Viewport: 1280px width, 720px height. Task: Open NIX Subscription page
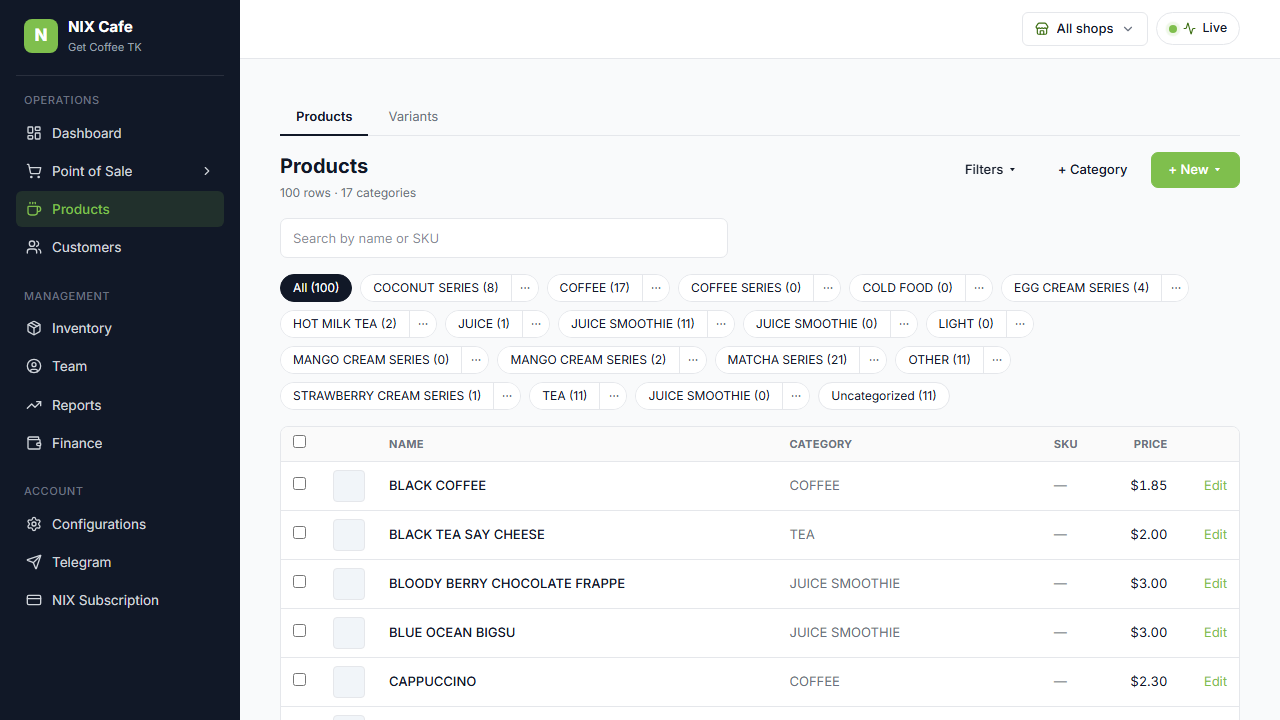120,600
